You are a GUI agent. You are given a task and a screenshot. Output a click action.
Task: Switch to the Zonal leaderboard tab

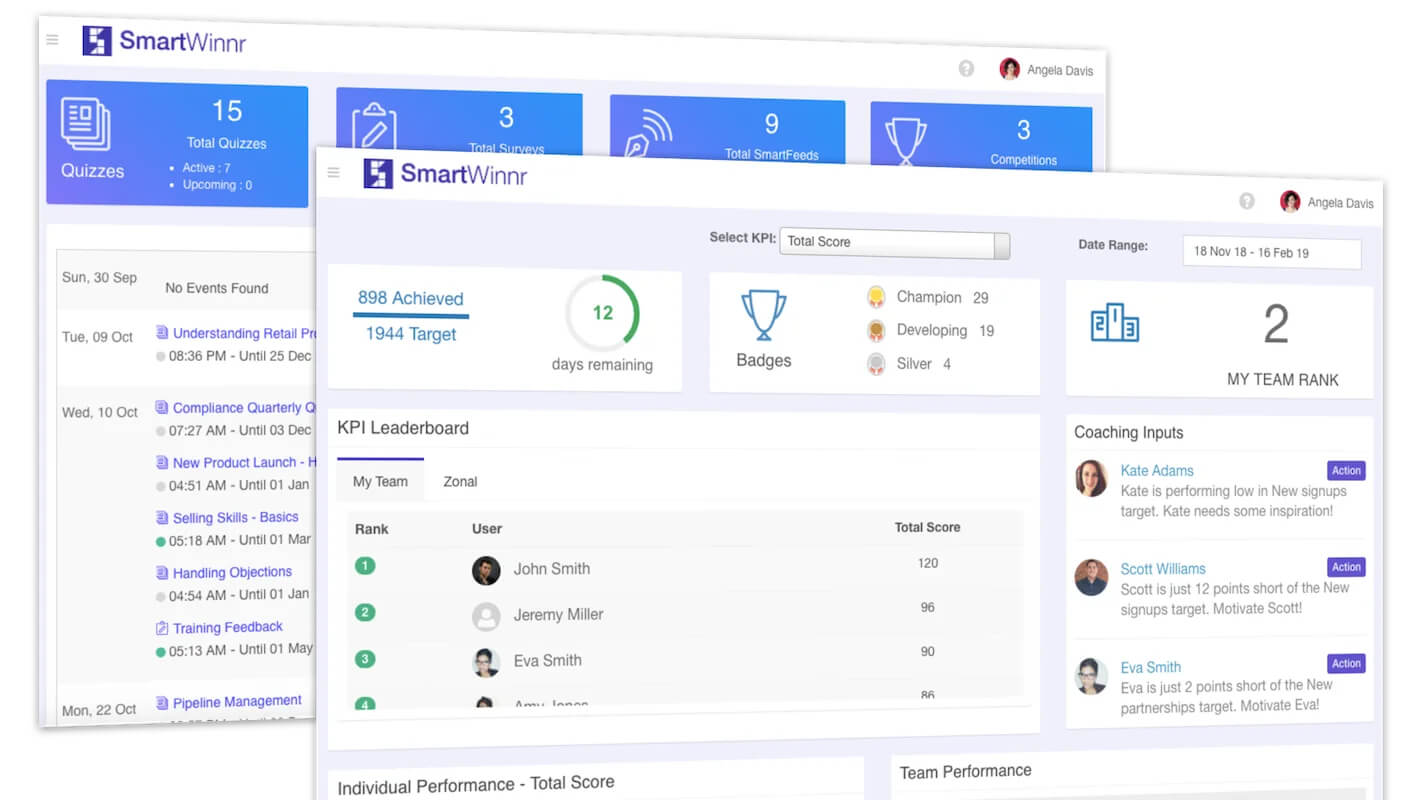point(460,481)
